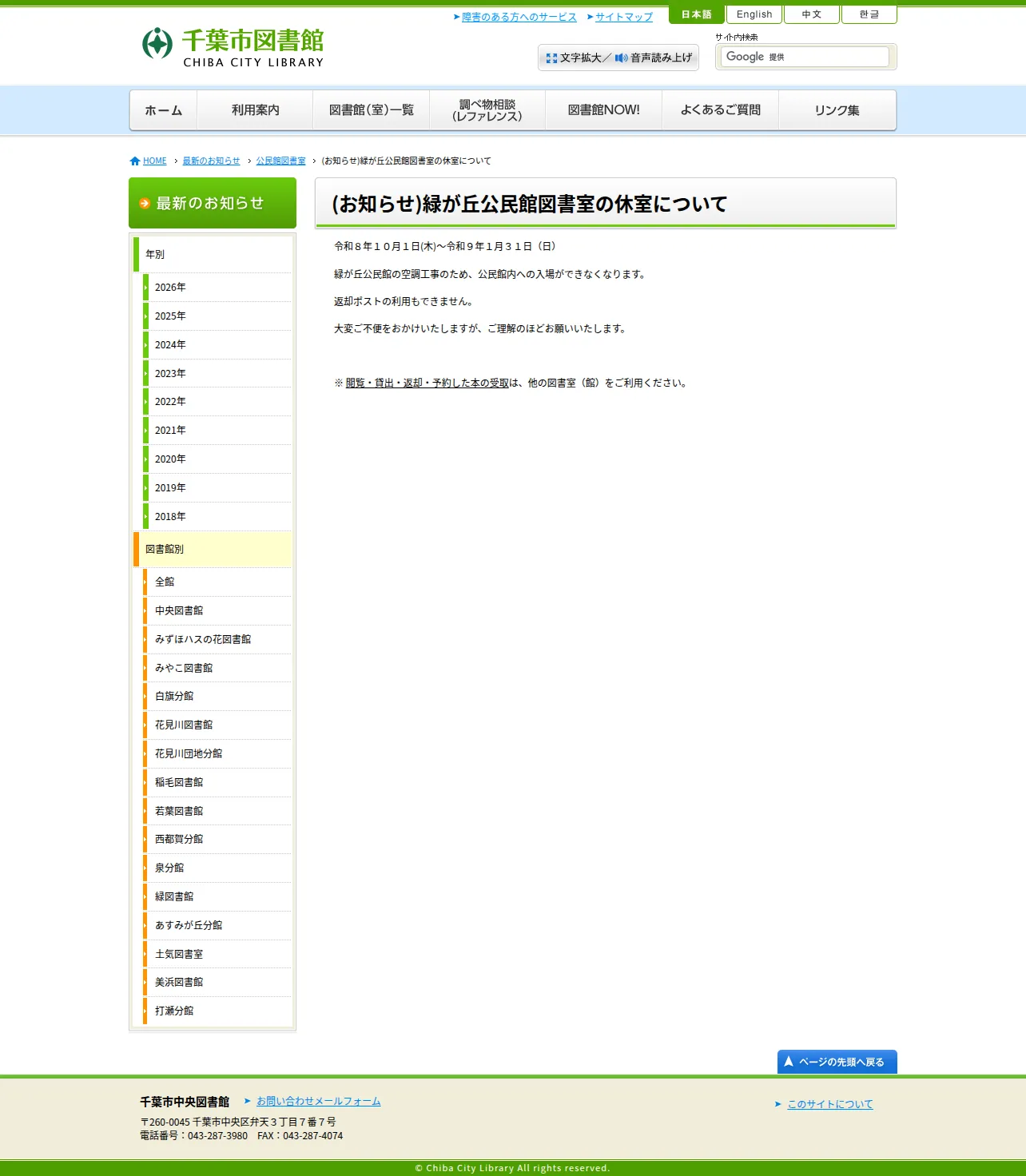This screenshot has width=1026, height=1176.
Task: Switch language to 中文
Action: (812, 14)
